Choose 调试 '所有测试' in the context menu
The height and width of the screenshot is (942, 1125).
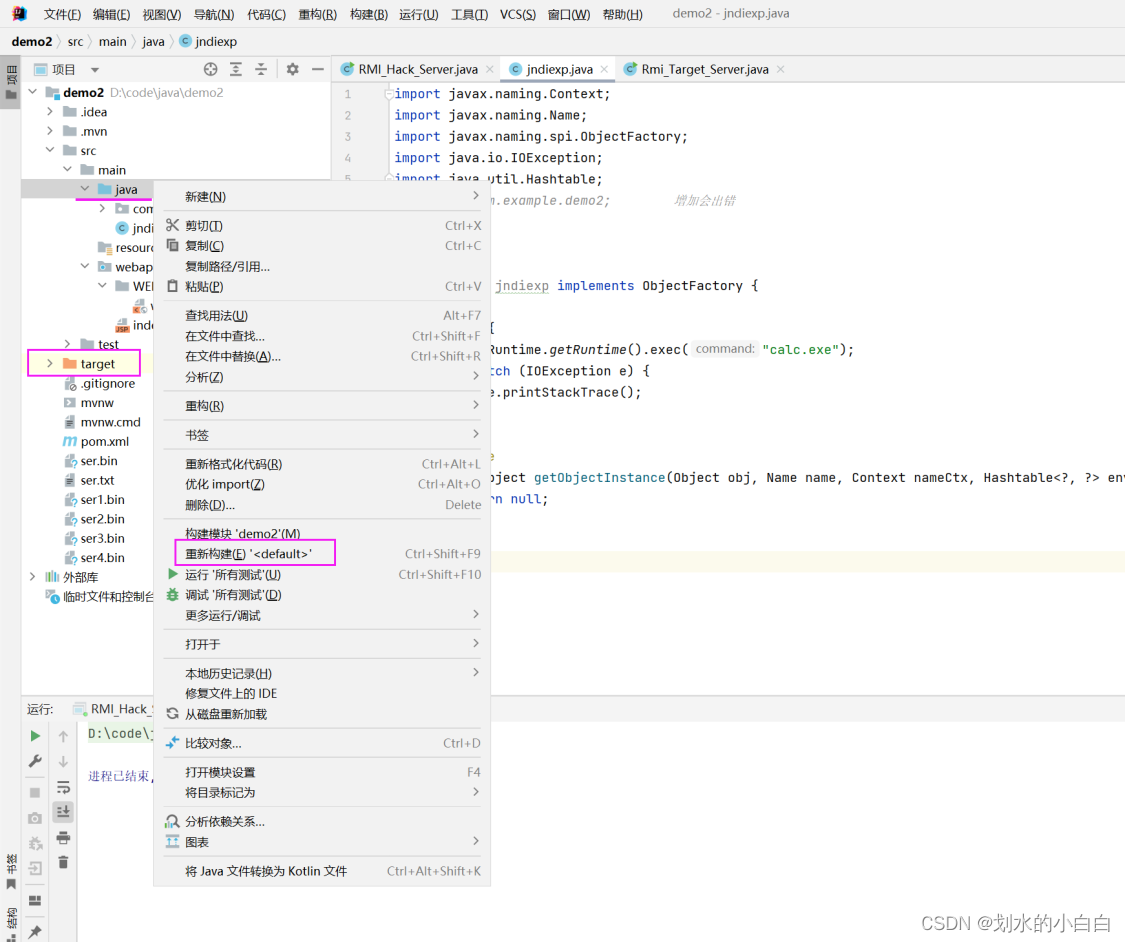coord(321,595)
